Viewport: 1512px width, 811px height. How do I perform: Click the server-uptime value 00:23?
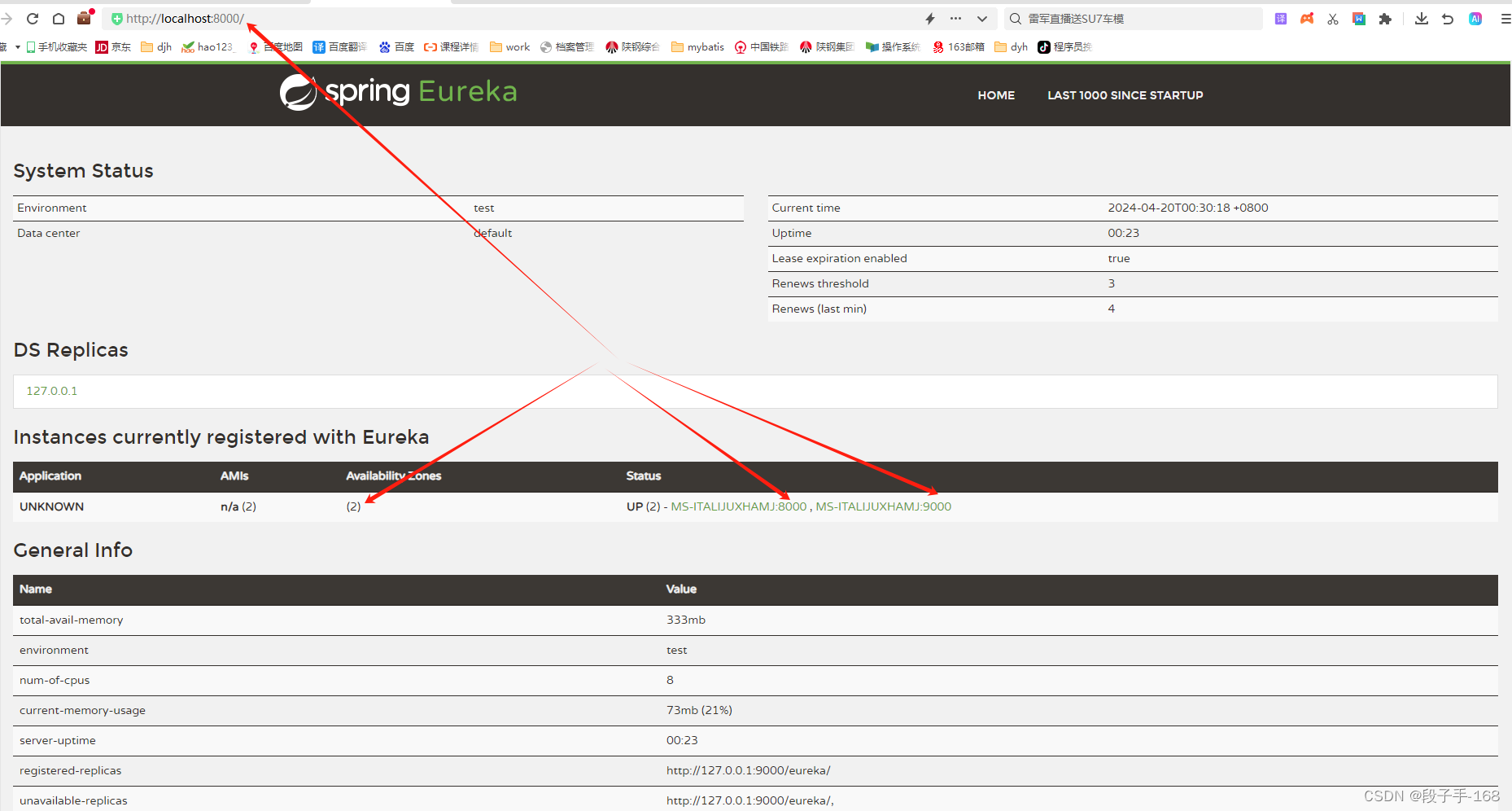682,740
